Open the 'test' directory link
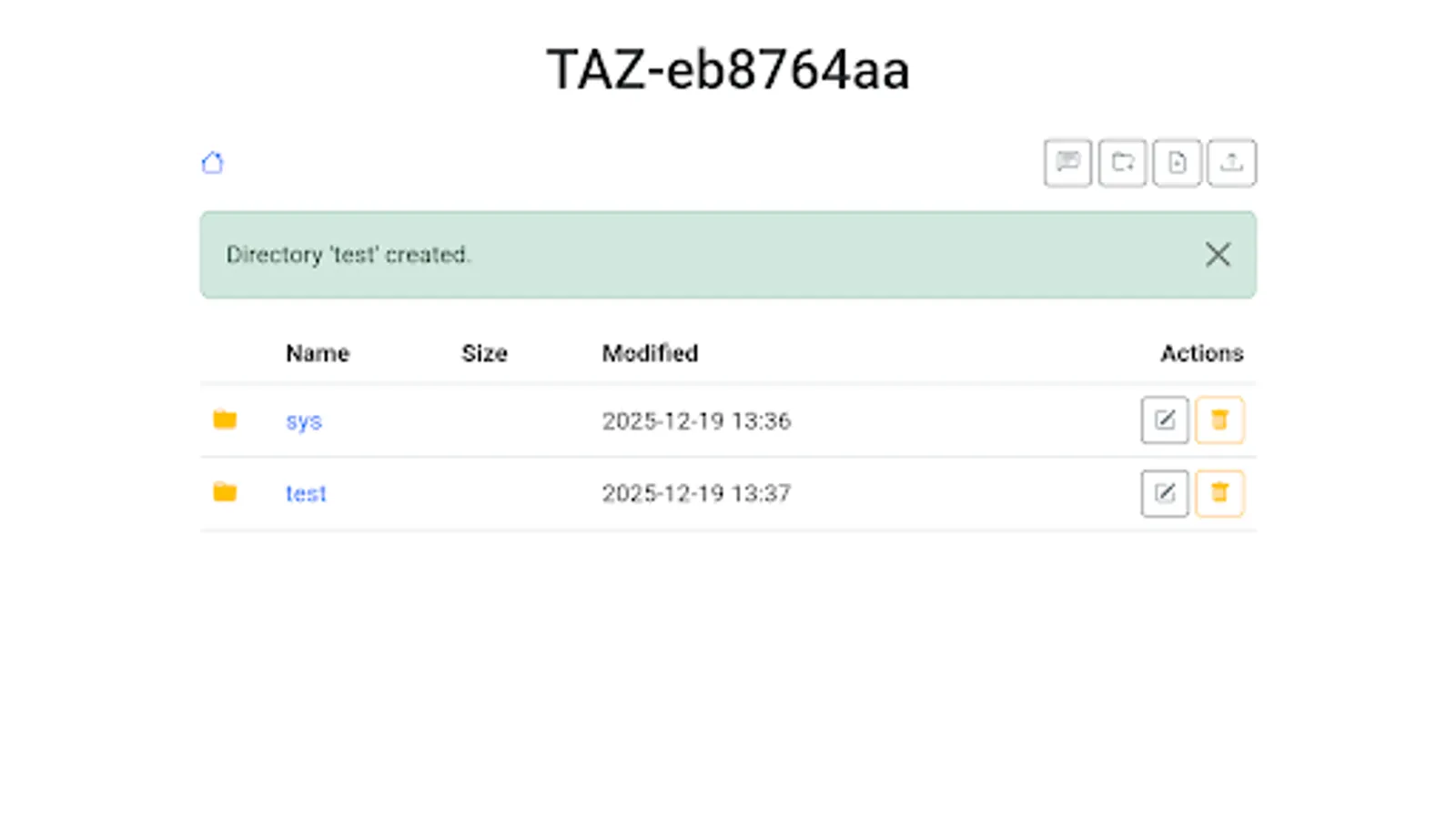1456x819 pixels. pos(305,492)
